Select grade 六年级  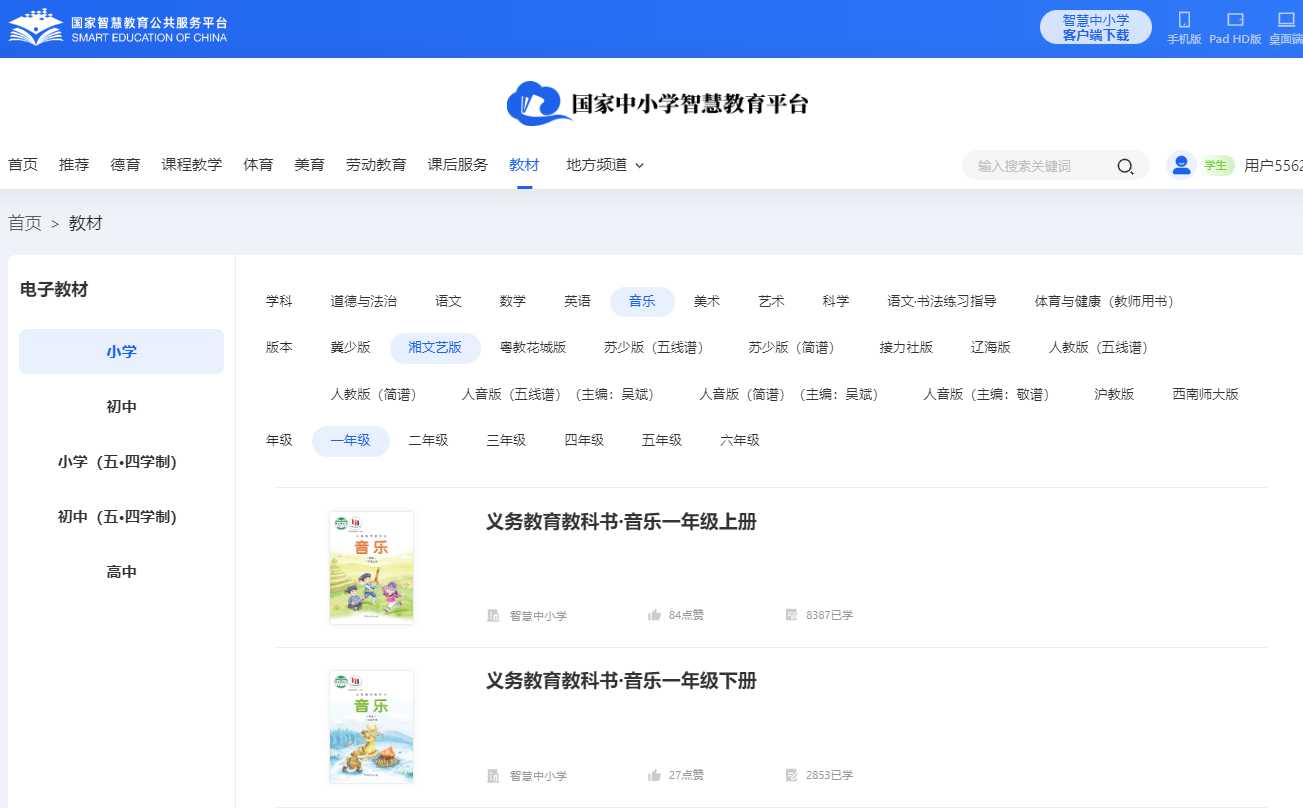[740, 441]
